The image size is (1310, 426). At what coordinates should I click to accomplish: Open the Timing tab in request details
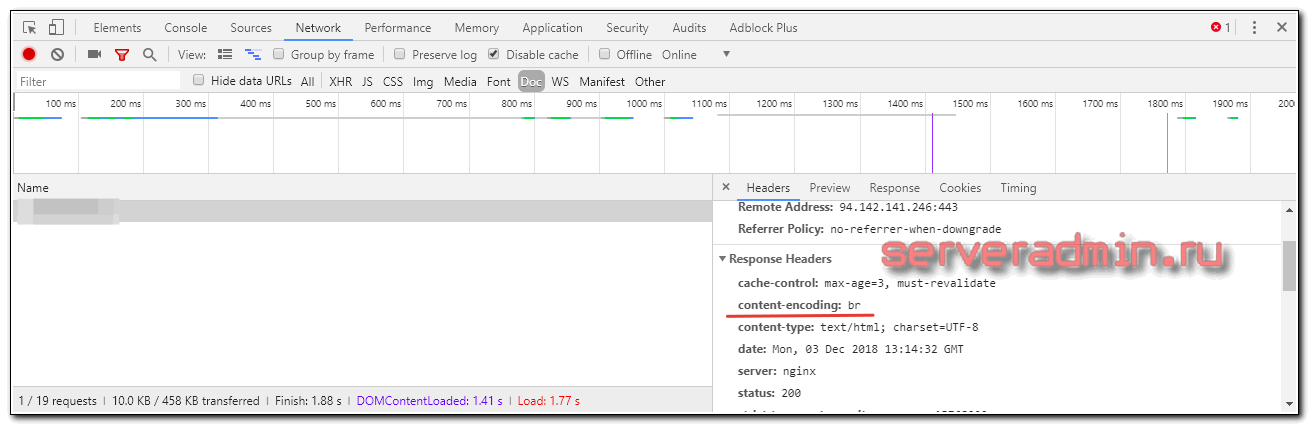point(1018,188)
